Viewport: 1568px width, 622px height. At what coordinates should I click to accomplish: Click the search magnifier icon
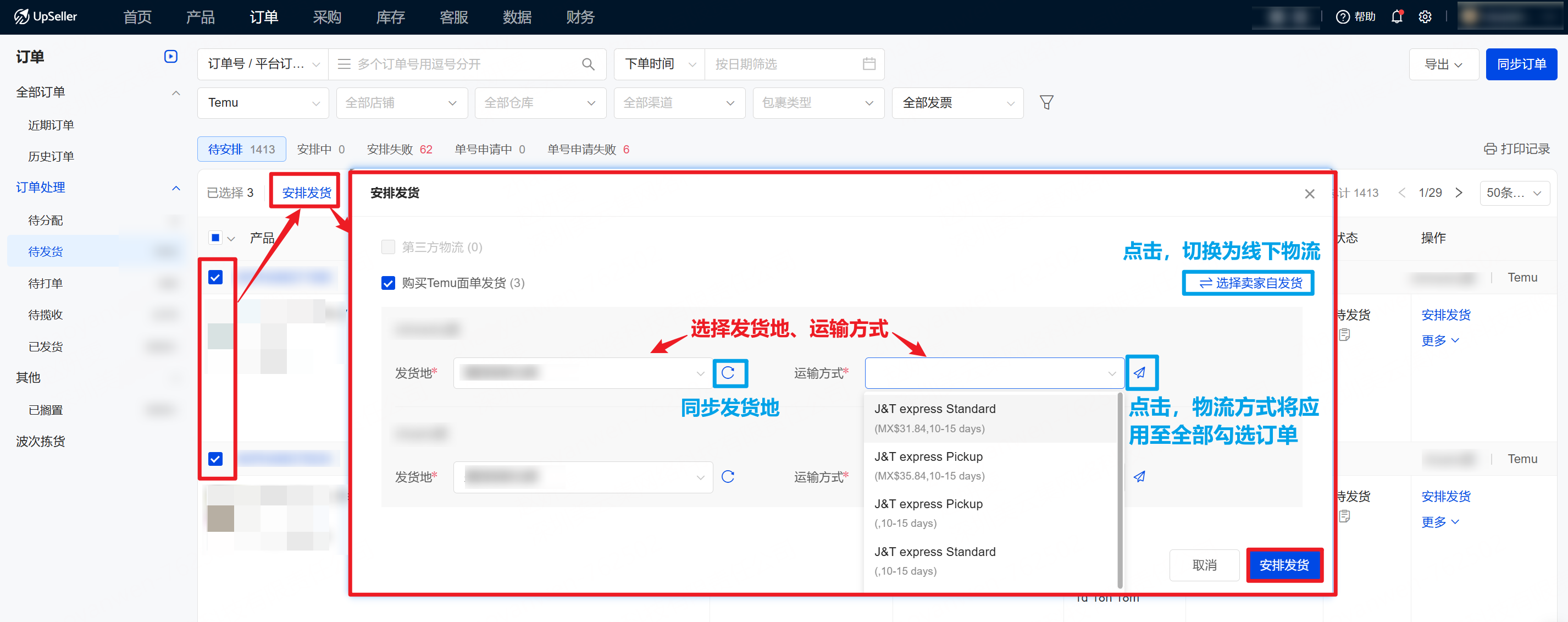tap(588, 64)
